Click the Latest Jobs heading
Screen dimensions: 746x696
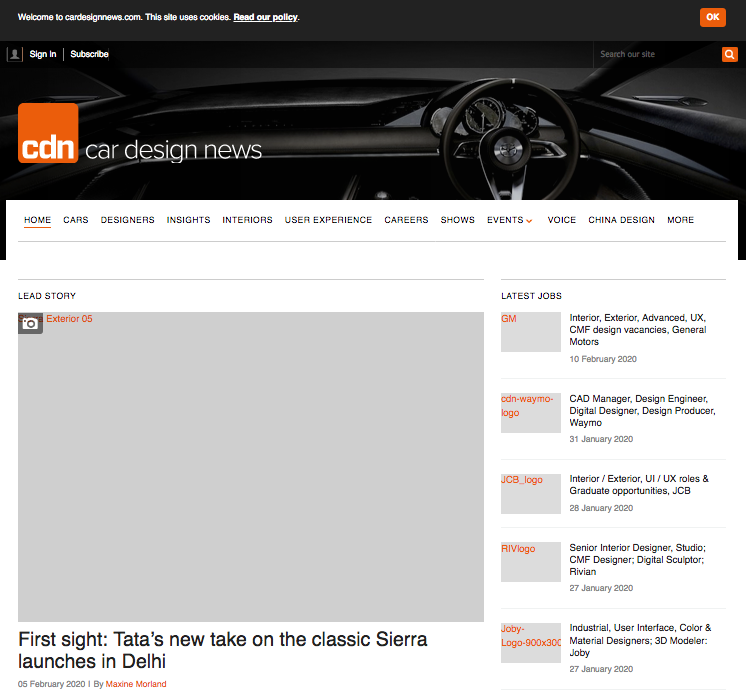[x=531, y=296]
